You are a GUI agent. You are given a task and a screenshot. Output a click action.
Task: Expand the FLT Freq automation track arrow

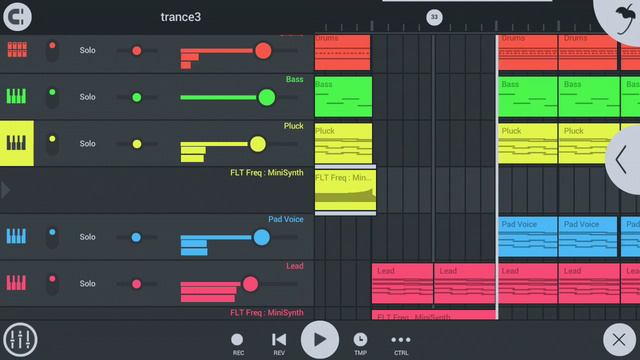click(5, 190)
